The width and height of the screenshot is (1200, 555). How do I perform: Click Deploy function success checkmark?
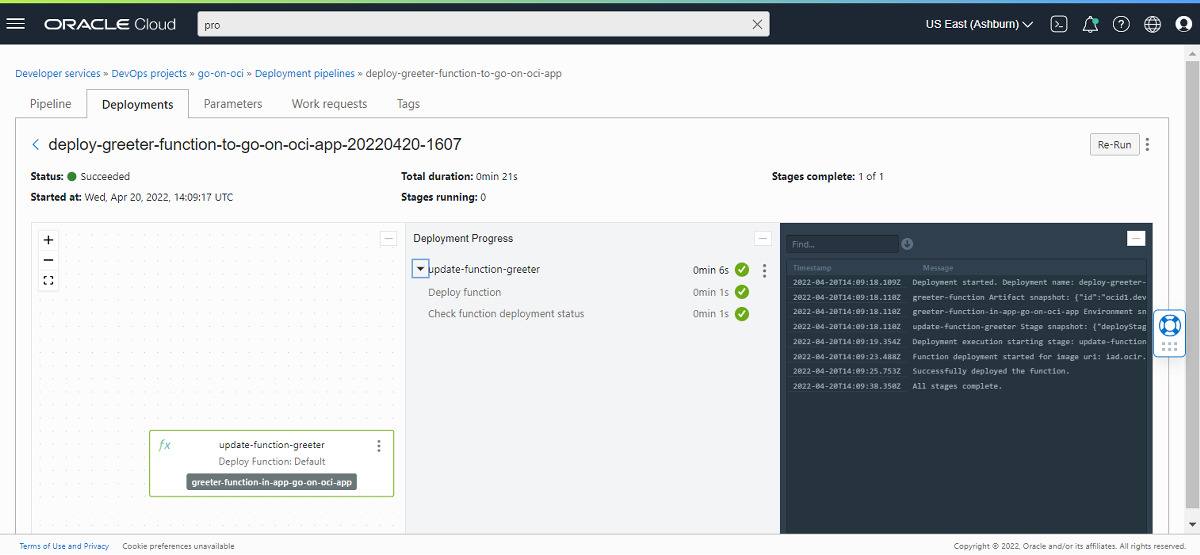[742, 292]
